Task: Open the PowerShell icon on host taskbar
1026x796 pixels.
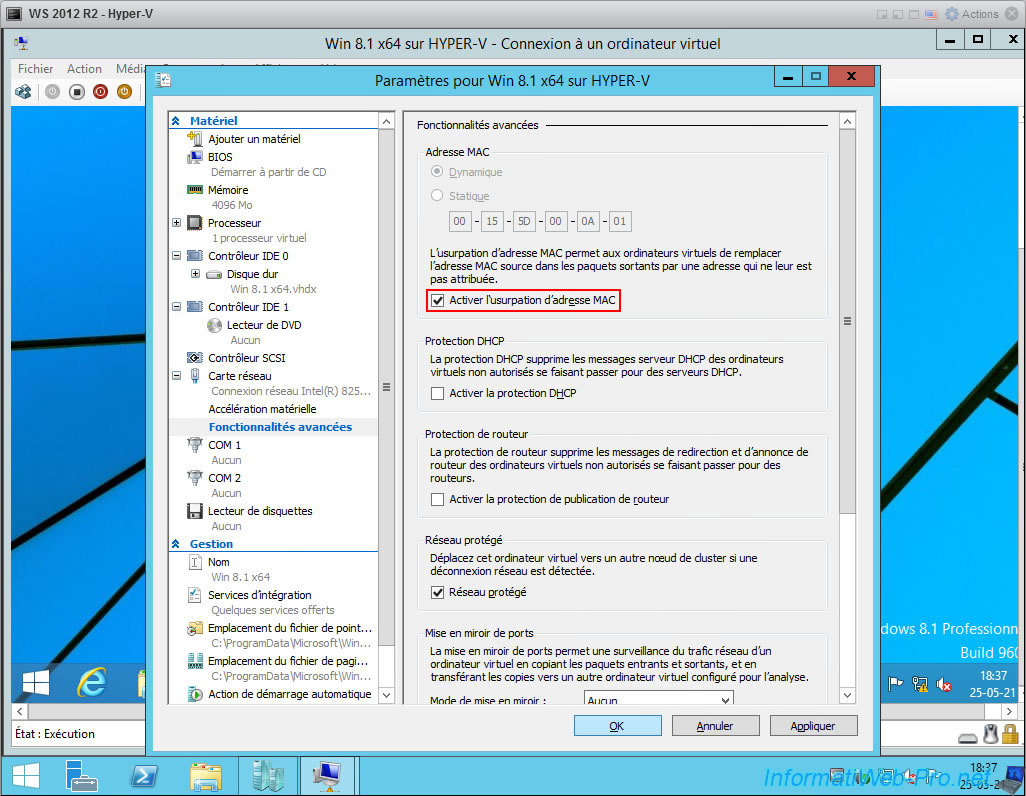Action: (144, 776)
